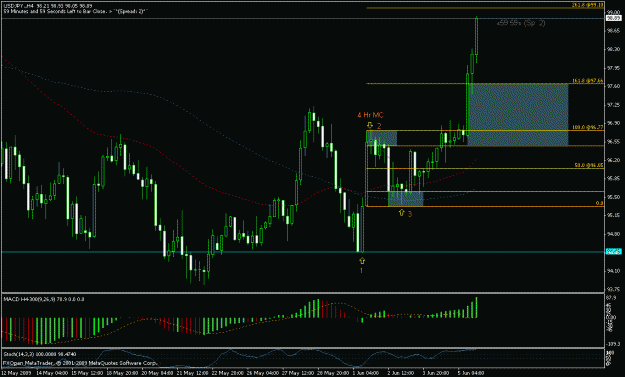This screenshot has width=625, height=377.
Task: Select the 50.0 @96.05 Fibonacci level label
Action: click(x=588, y=165)
